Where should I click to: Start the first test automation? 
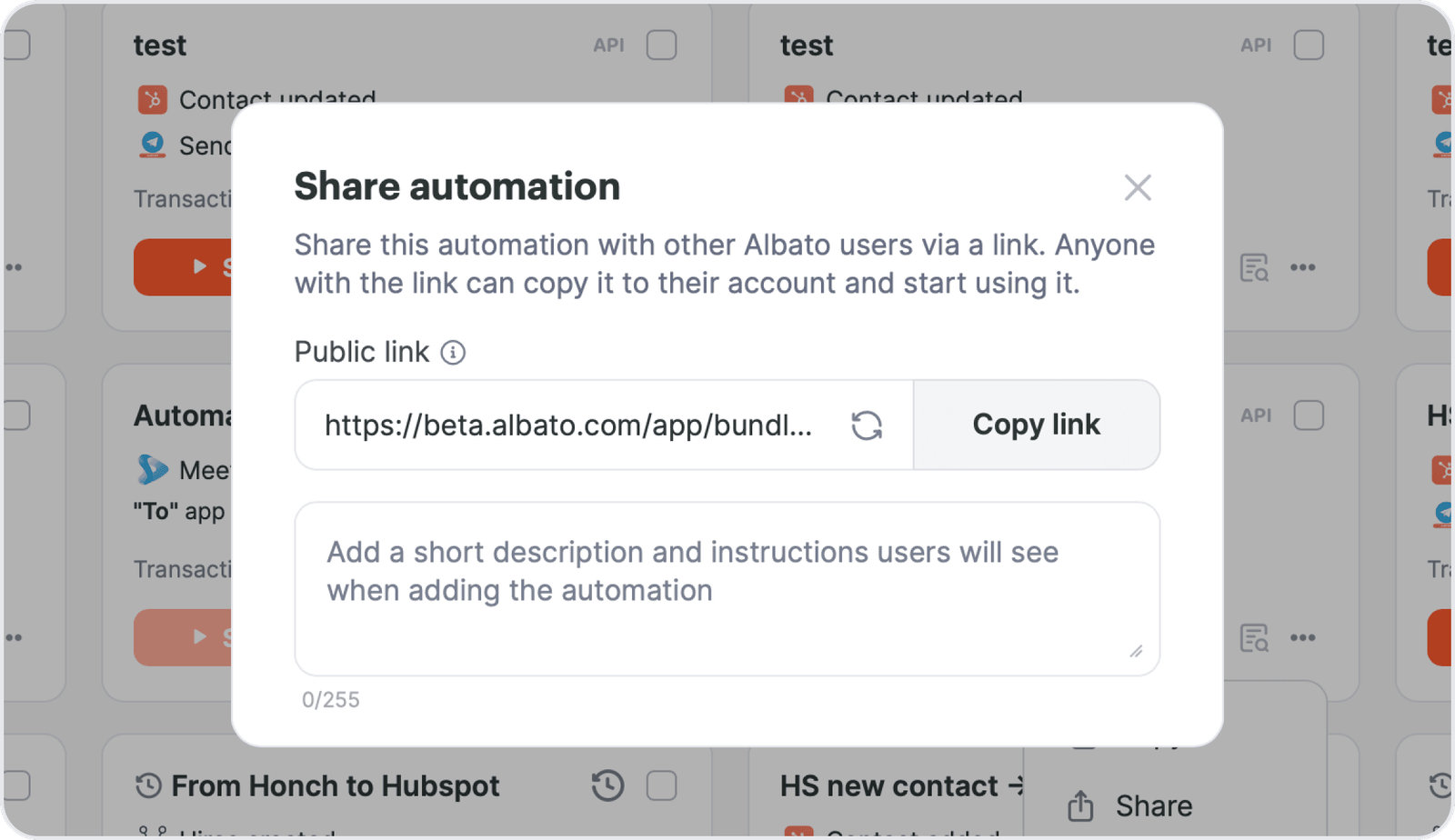click(x=183, y=267)
